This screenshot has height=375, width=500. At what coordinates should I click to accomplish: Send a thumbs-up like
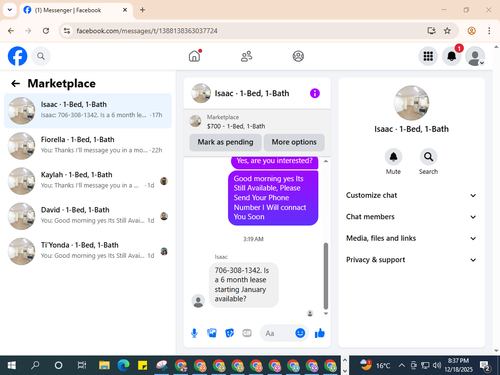(320, 333)
